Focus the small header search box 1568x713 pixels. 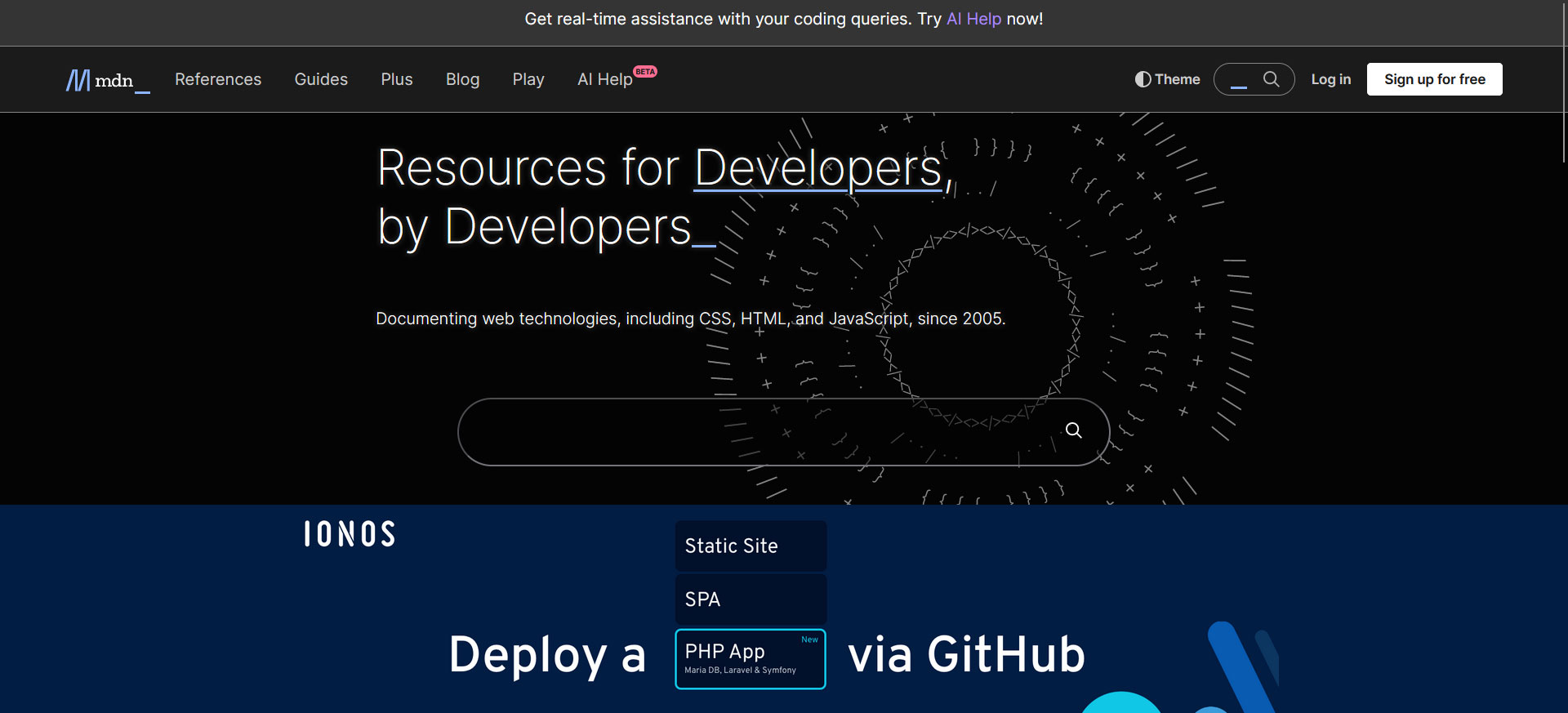[x=1241, y=79]
